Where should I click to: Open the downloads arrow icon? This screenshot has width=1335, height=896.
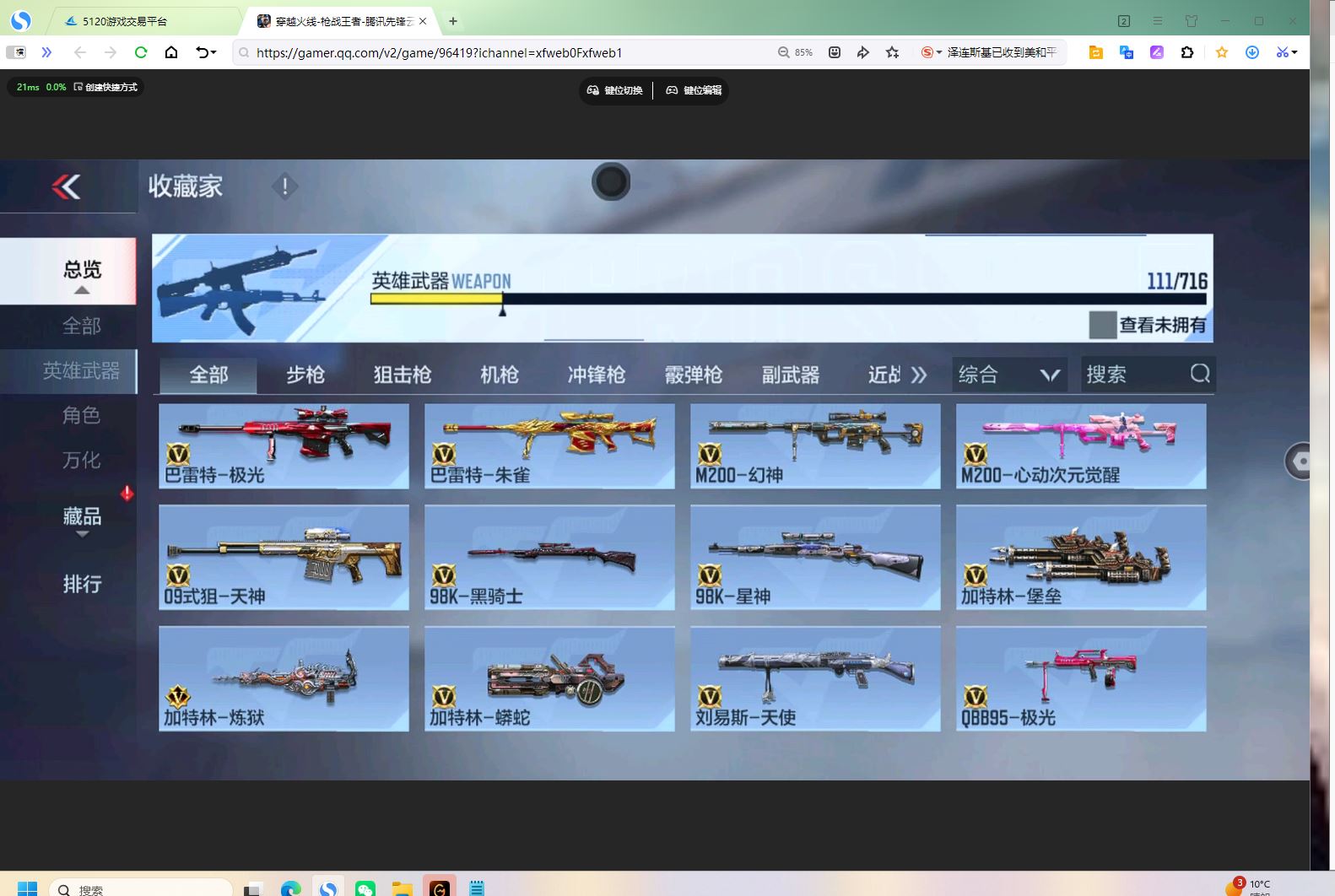coord(1252,52)
